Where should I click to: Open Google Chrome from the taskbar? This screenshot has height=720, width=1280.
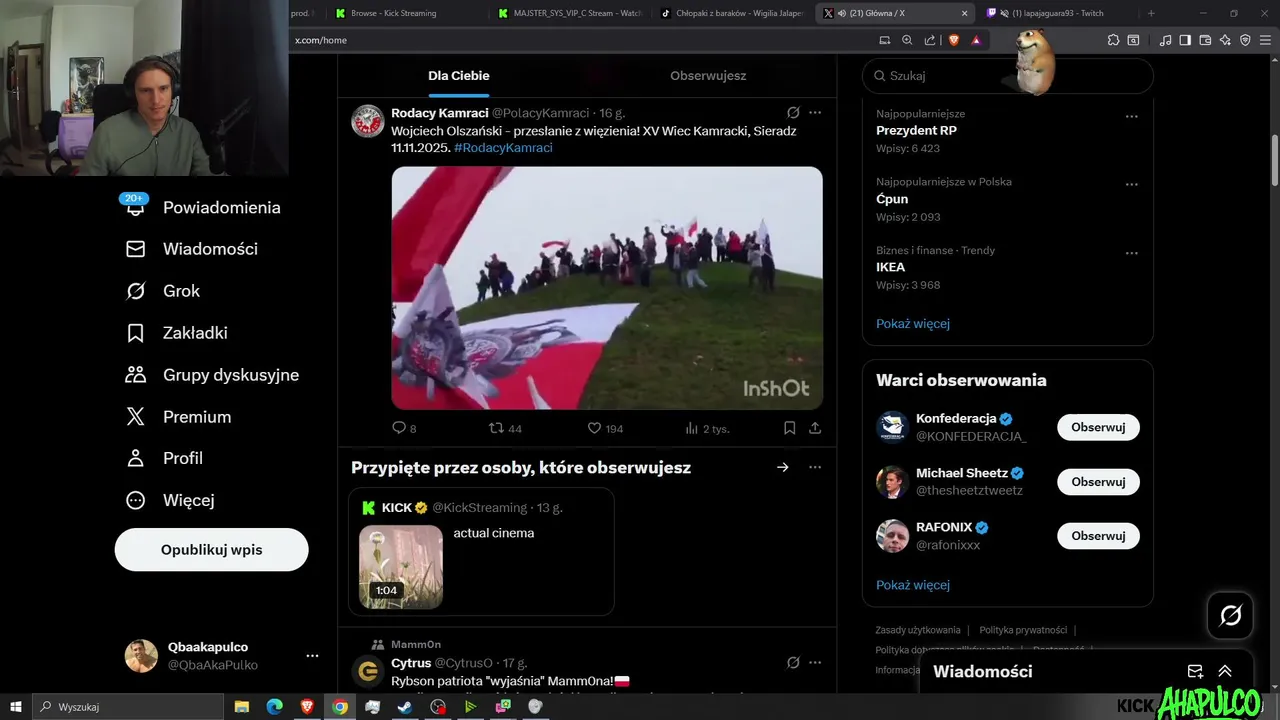click(340, 707)
